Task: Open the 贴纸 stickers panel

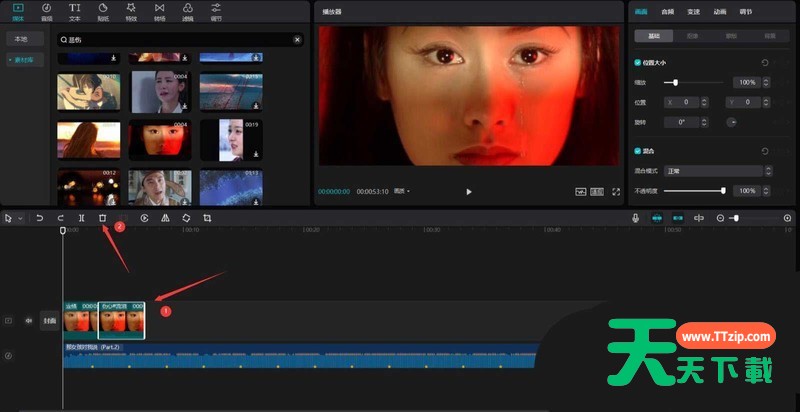Action: click(104, 12)
